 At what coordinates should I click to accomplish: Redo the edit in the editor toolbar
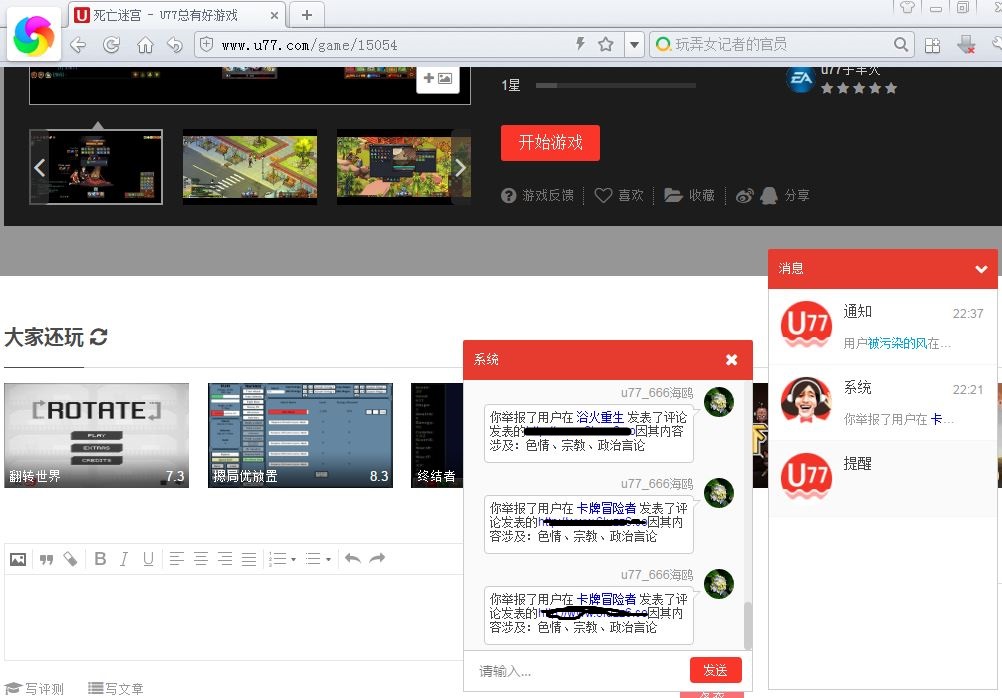(x=378, y=559)
